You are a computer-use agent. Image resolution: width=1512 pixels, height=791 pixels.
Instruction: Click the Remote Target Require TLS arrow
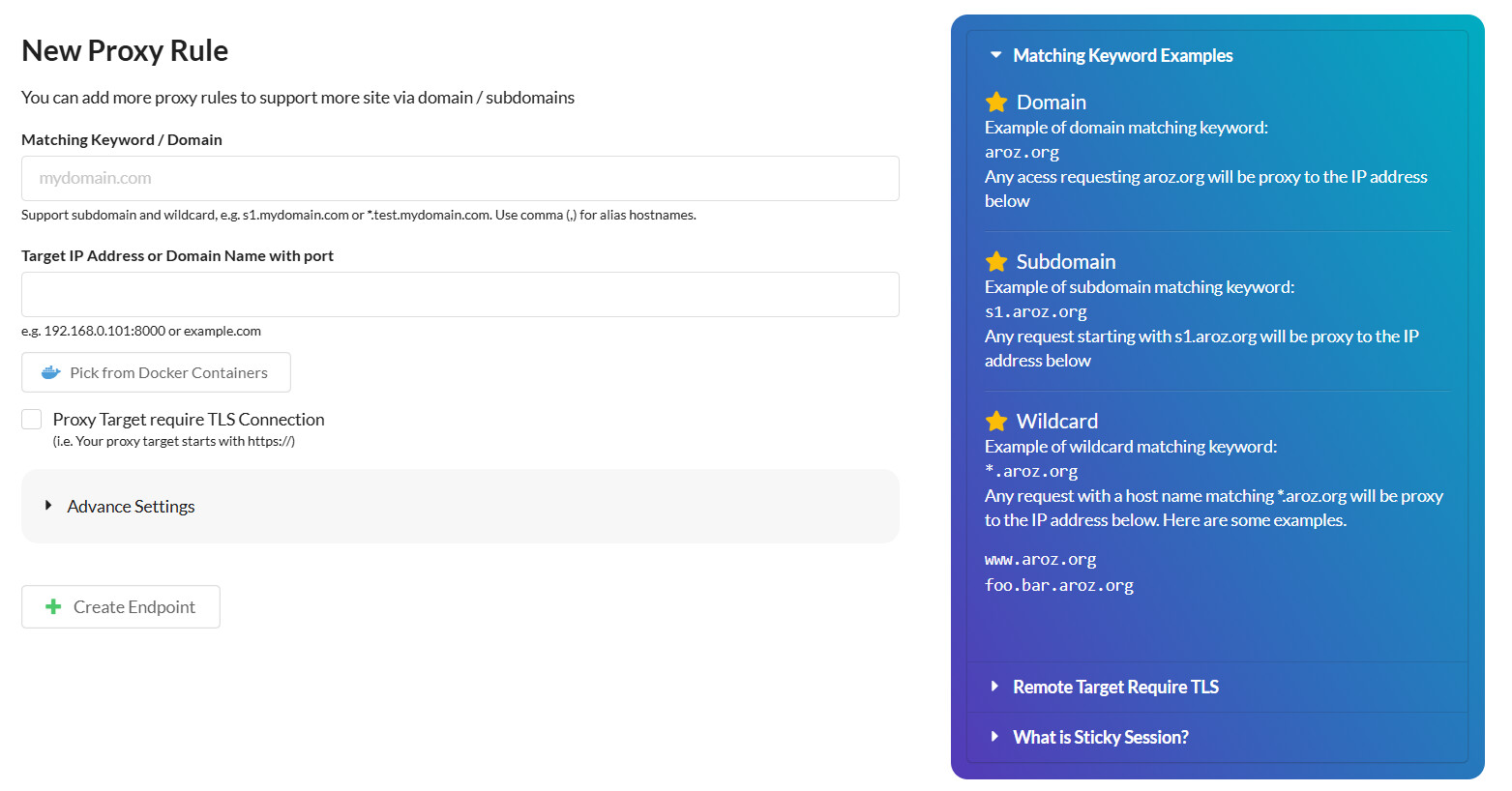pyautogui.click(x=994, y=687)
